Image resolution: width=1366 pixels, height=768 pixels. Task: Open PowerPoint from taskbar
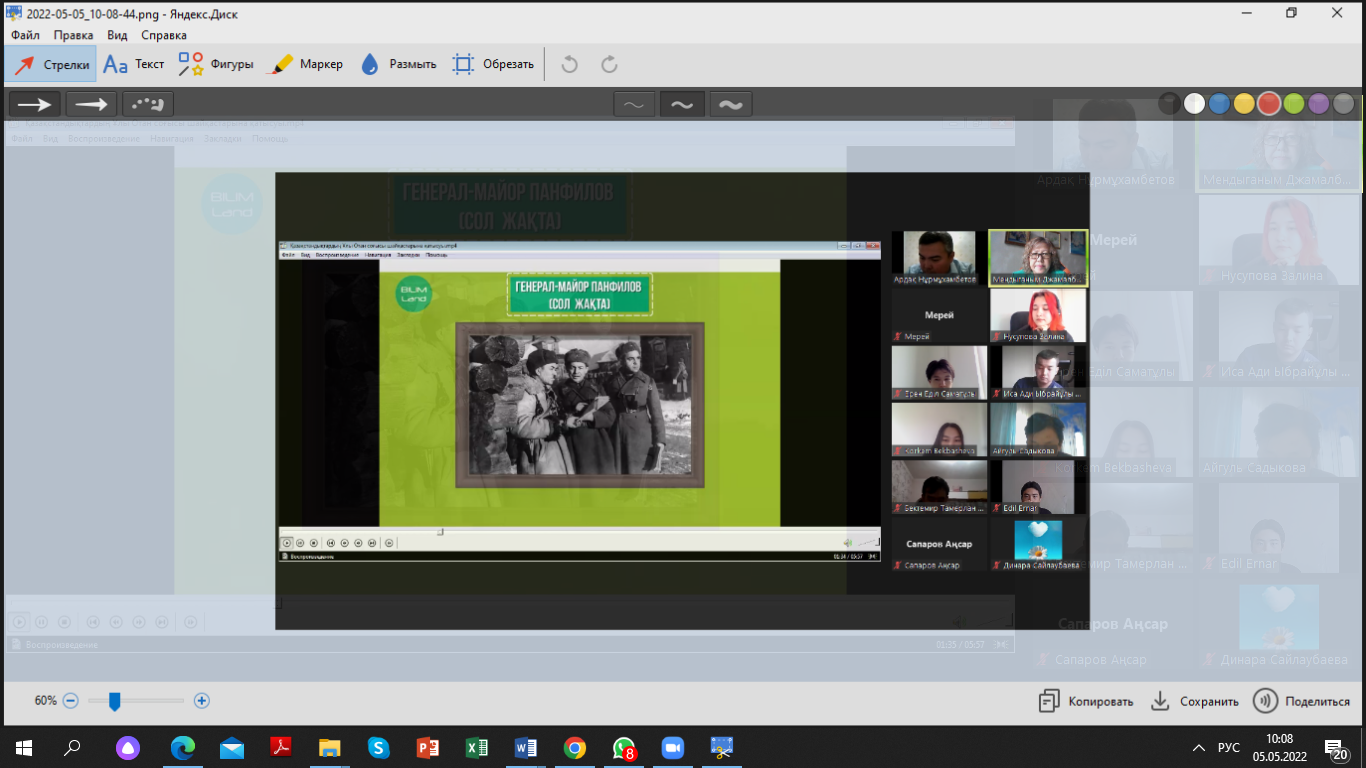click(428, 747)
